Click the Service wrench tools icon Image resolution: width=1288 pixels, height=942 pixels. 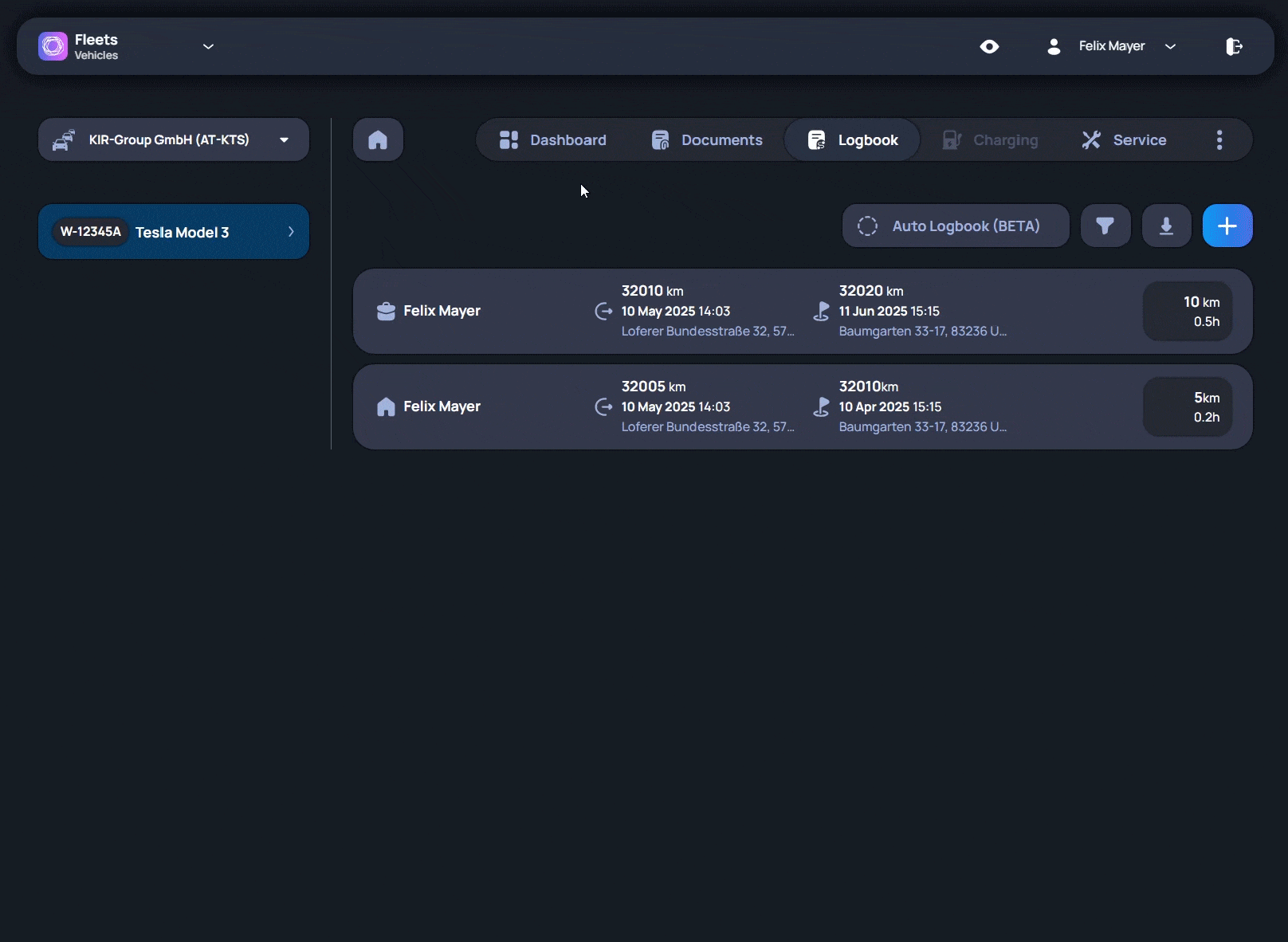point(1091,139)
